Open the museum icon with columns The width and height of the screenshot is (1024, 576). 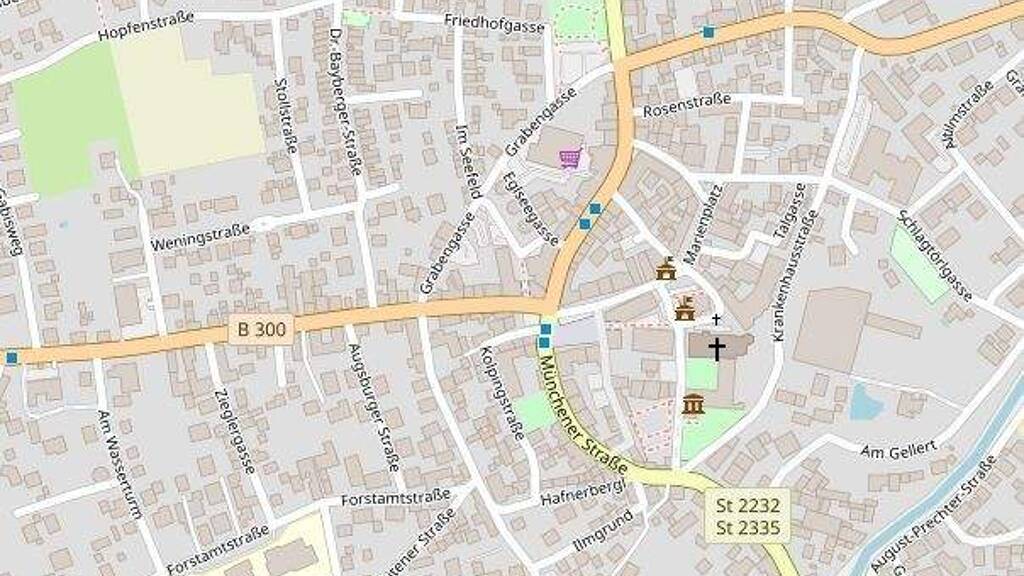693,405
